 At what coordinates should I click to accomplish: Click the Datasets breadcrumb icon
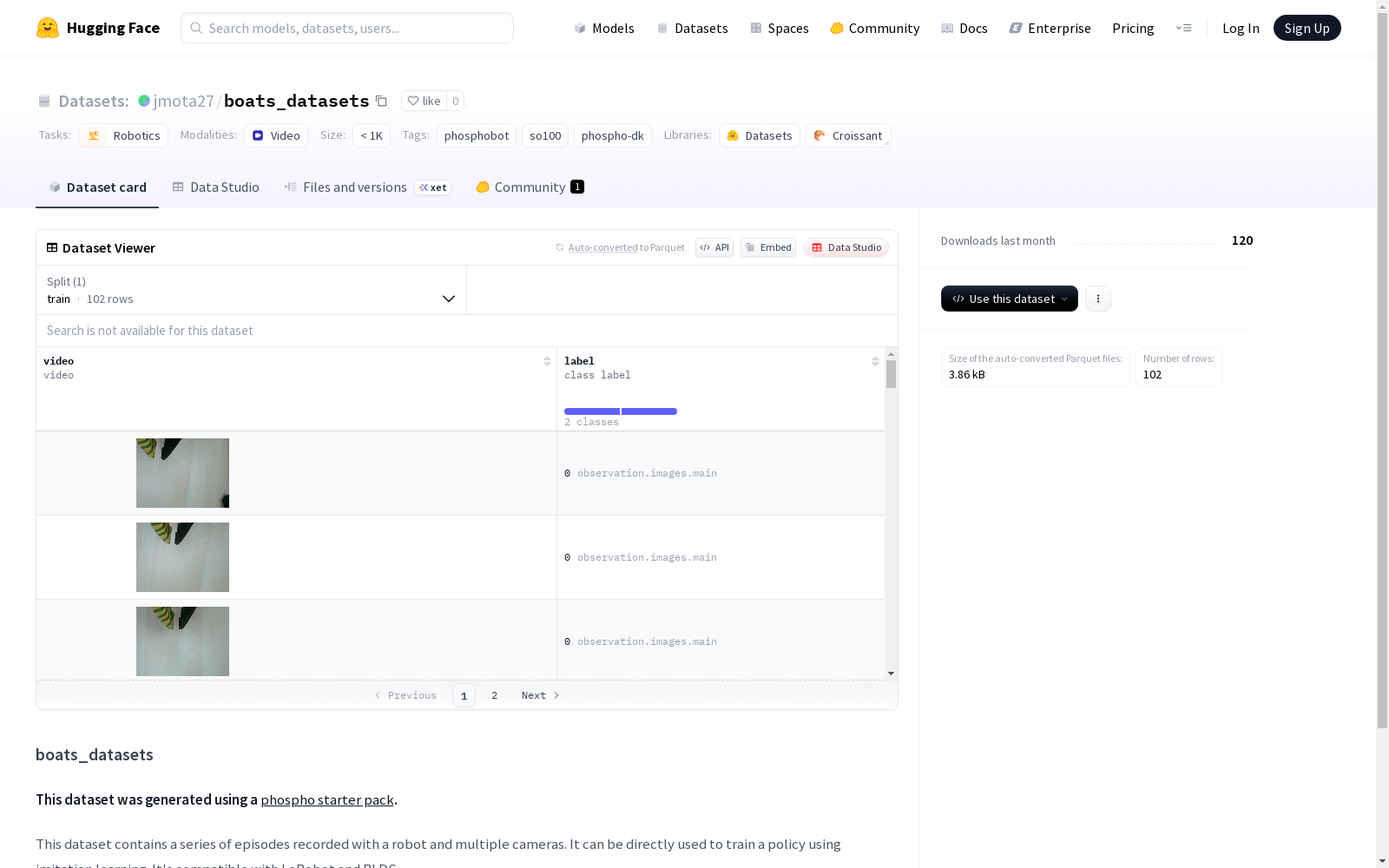click(44, 101)
